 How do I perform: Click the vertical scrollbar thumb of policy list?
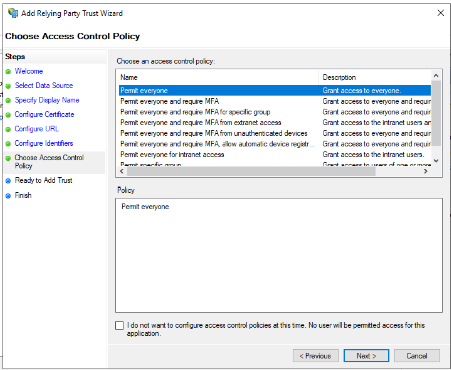click(x=436, y=113)
